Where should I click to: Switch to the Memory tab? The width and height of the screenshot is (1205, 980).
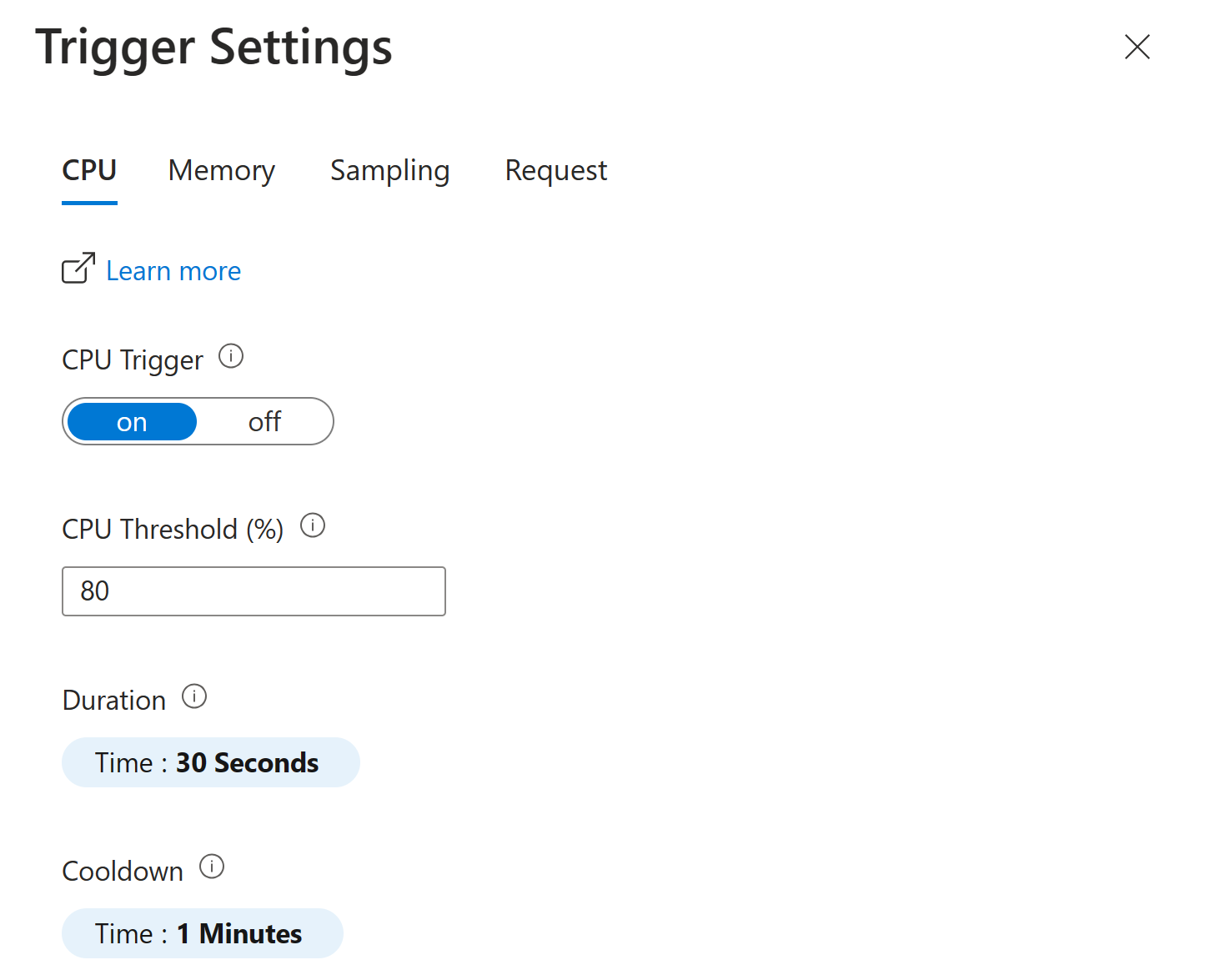[x=221, y=170]
